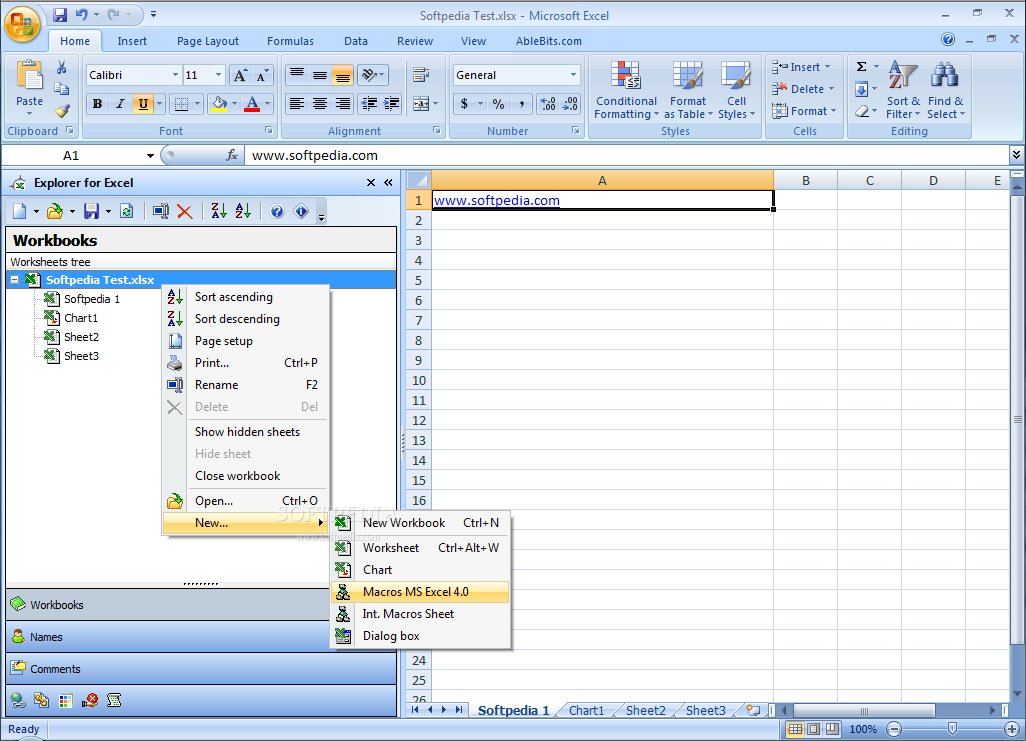Screen dimensions: 1026x741
Task: Toggle Center horizontal alignment
Action: (319, 104)
